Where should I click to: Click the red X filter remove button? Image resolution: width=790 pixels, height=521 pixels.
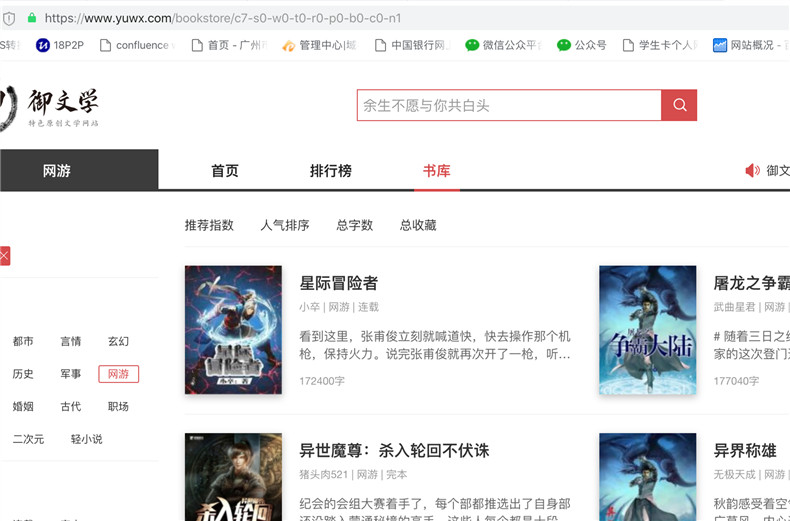pos(4,256)
